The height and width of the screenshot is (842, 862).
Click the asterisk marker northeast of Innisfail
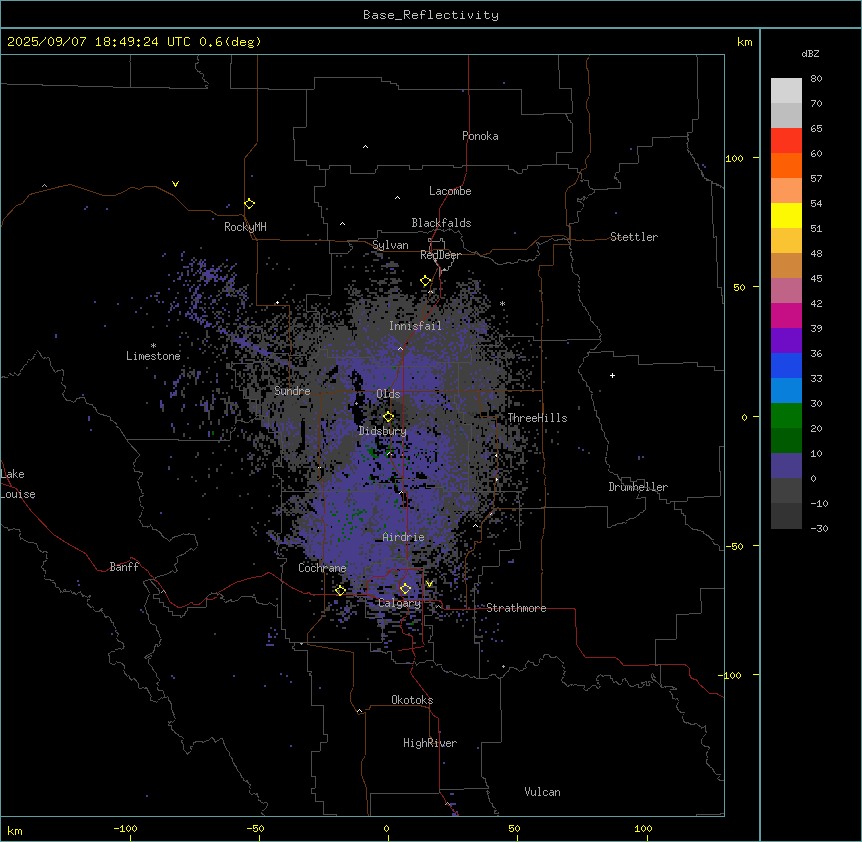[502, 303]
